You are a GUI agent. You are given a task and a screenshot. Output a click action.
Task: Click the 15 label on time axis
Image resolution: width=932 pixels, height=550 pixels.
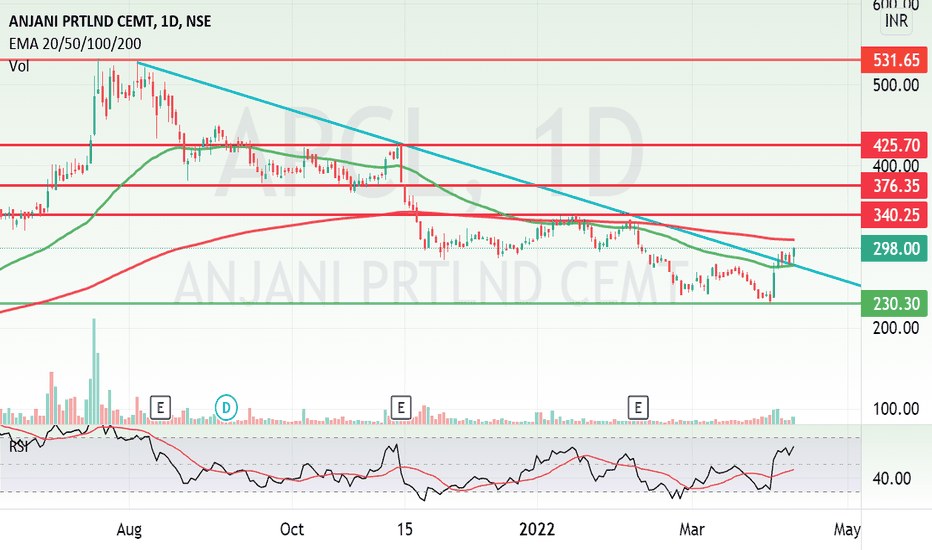click(x=405, y=529)
